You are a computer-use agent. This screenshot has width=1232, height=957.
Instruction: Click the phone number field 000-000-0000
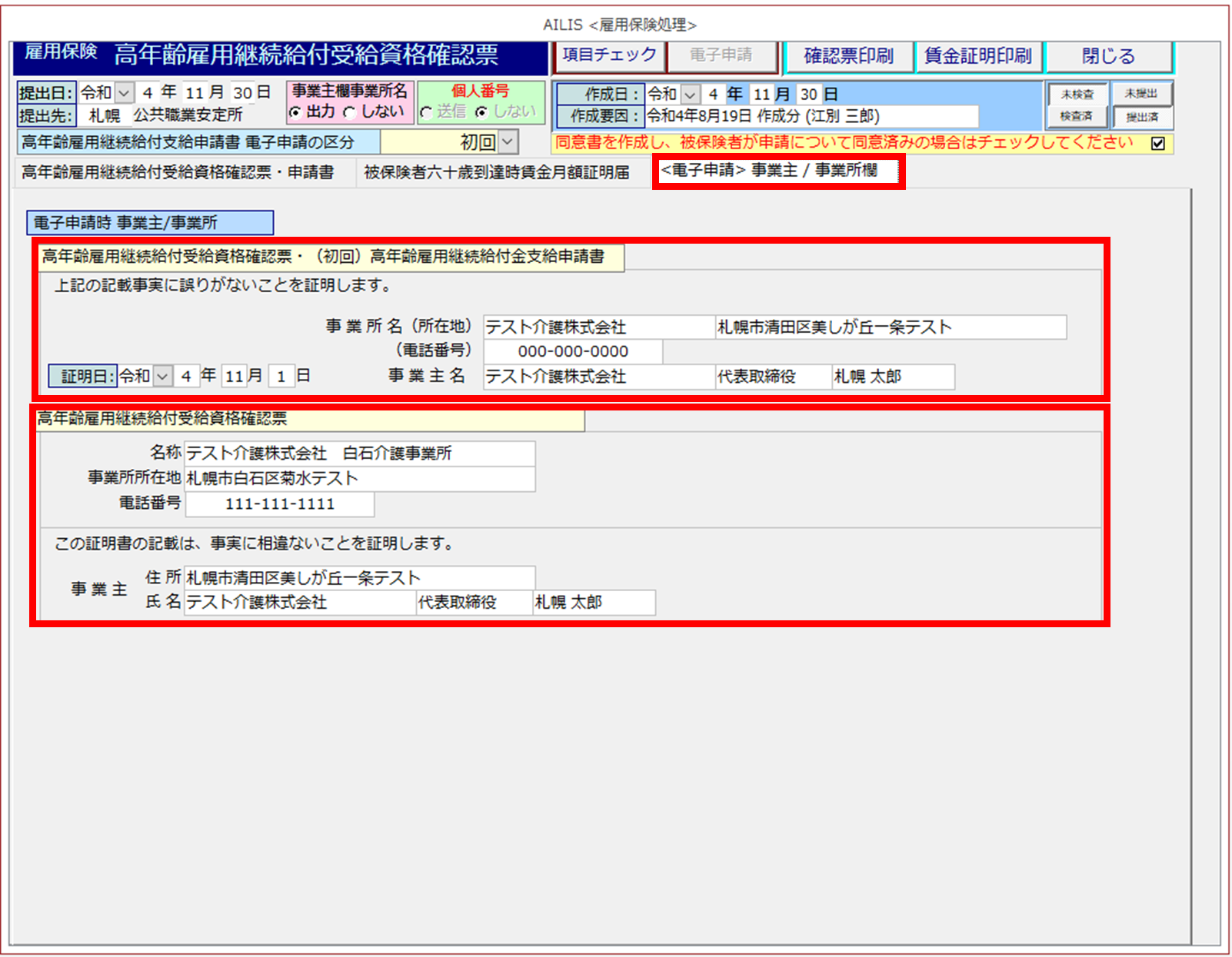coord(573,352)
